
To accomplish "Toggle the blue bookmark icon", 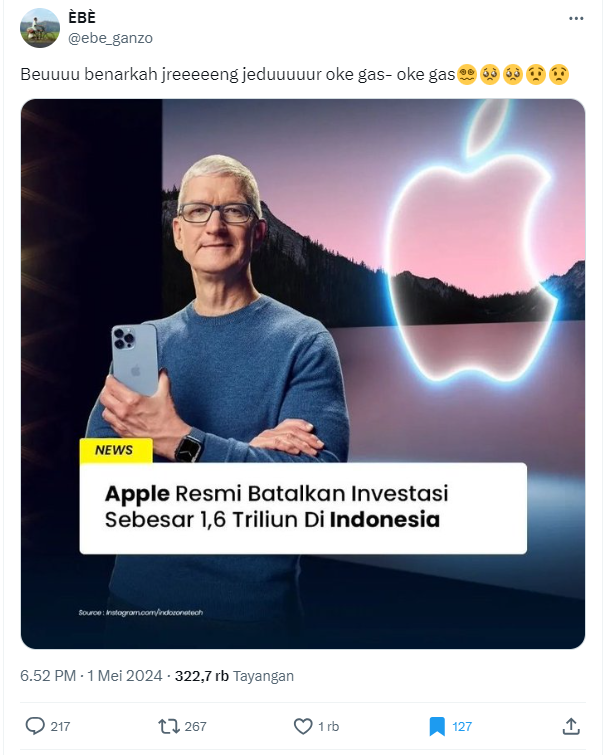I will pos(437,726).
